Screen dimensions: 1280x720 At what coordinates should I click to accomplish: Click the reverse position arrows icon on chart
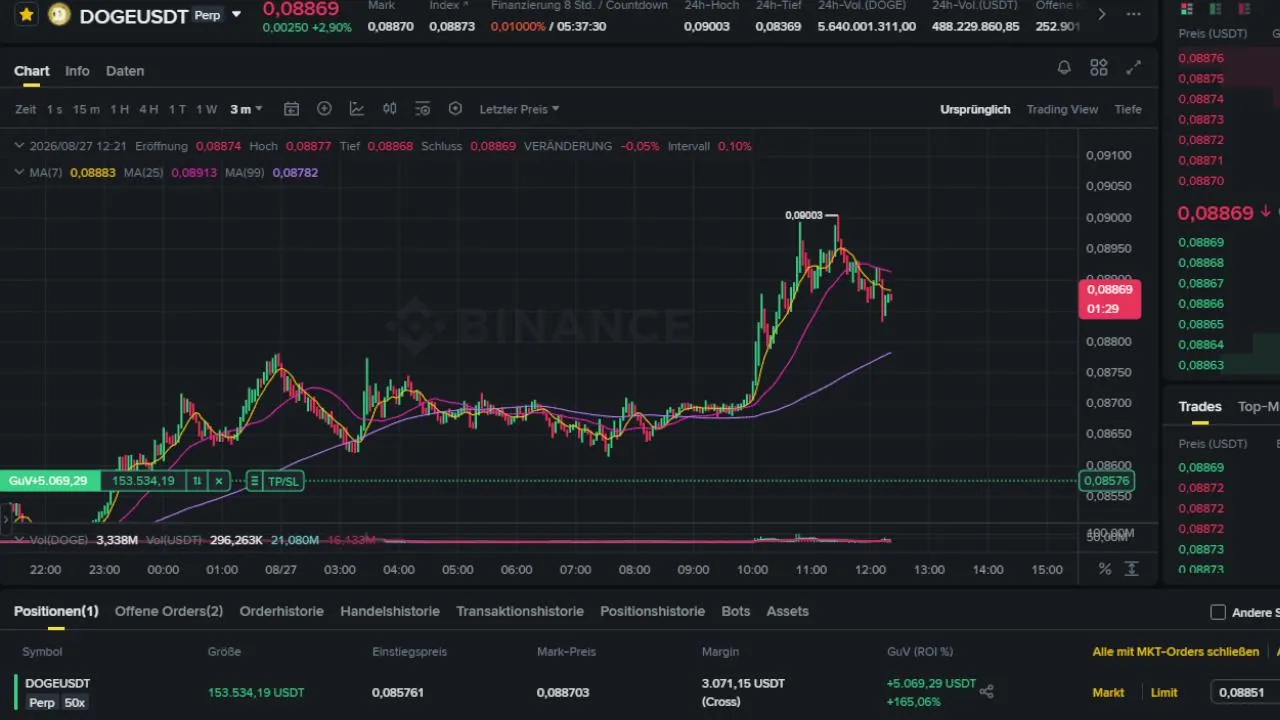[x=197, y=481]
